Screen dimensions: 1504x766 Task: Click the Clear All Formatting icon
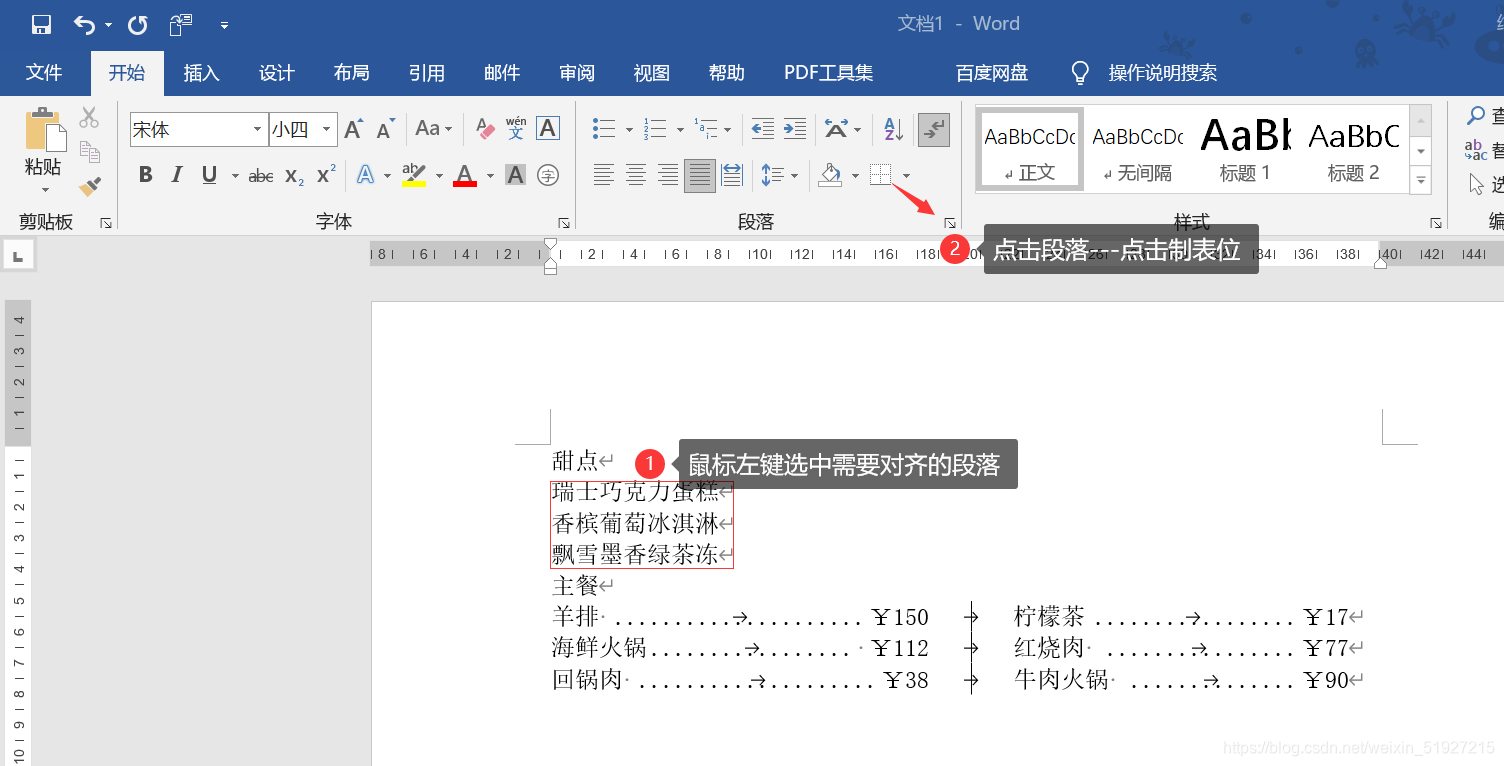tap(484, 129)
